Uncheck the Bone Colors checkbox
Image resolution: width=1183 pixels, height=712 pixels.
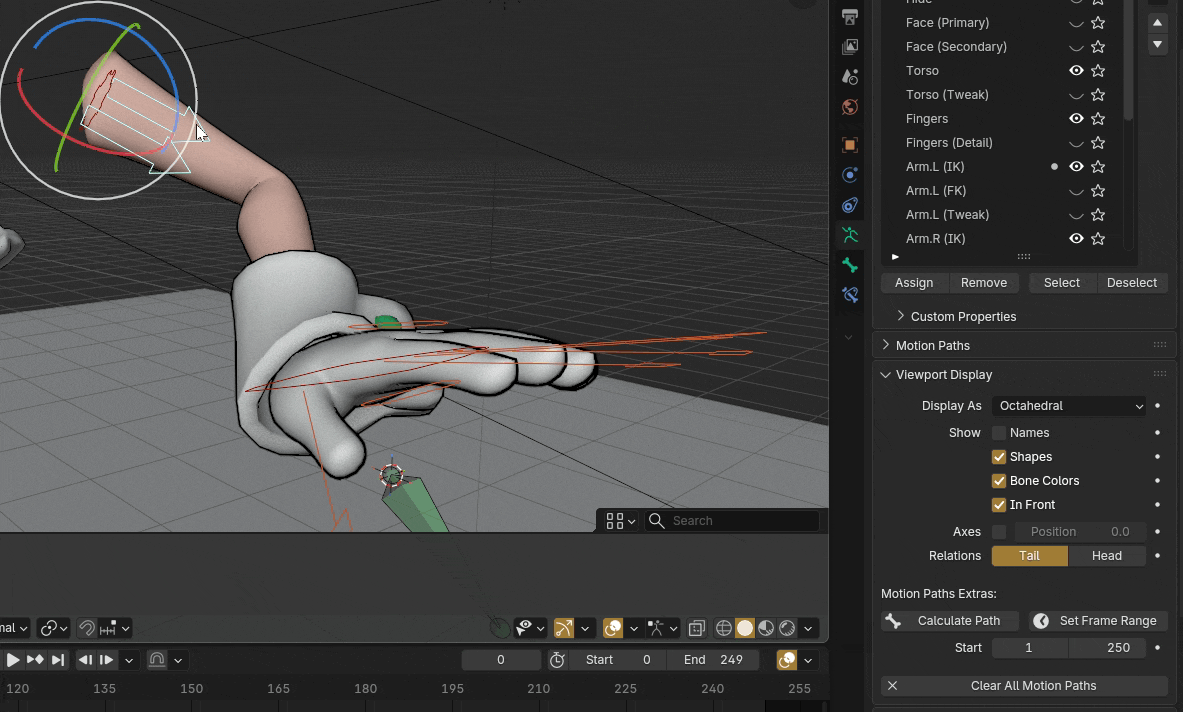coord(999,481)
